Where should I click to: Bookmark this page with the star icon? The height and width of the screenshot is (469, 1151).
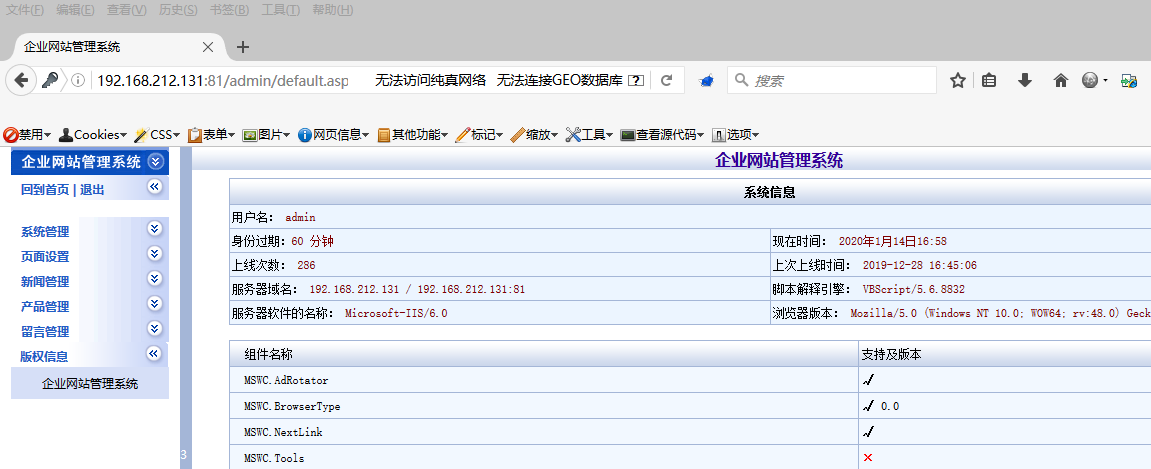click(x=957, y=81)
